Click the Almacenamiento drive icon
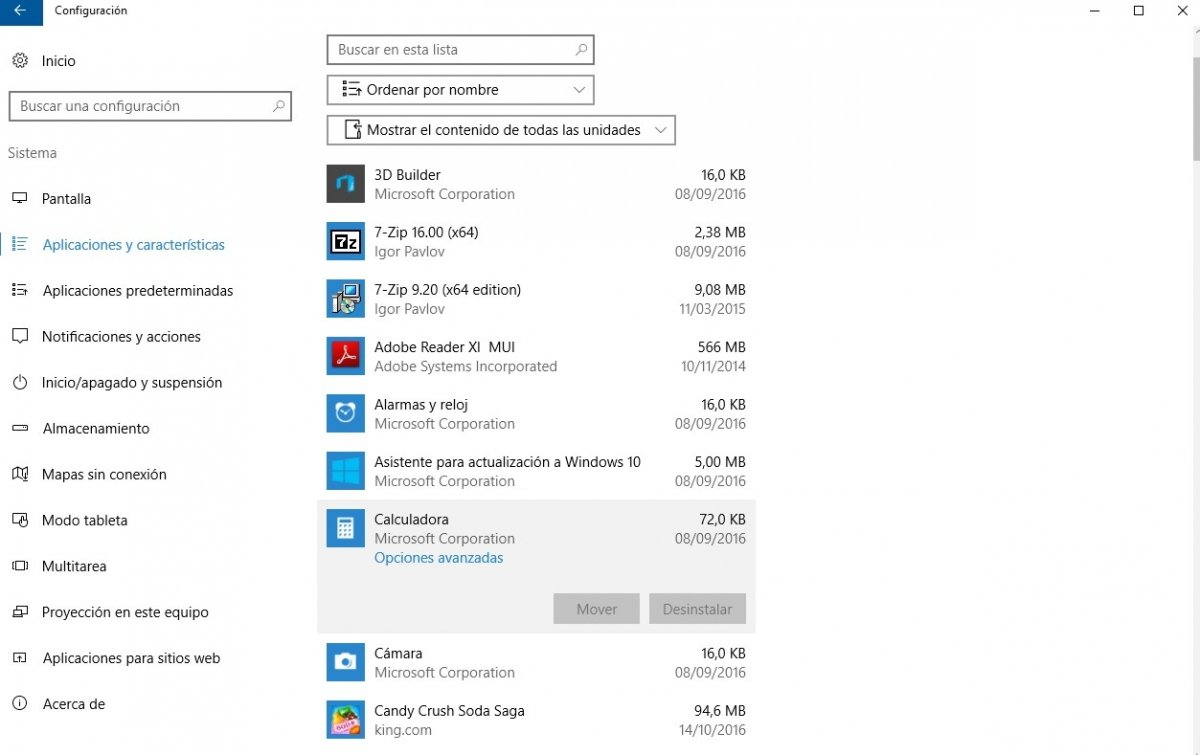The image size is (1200, 755). point(20,429)
